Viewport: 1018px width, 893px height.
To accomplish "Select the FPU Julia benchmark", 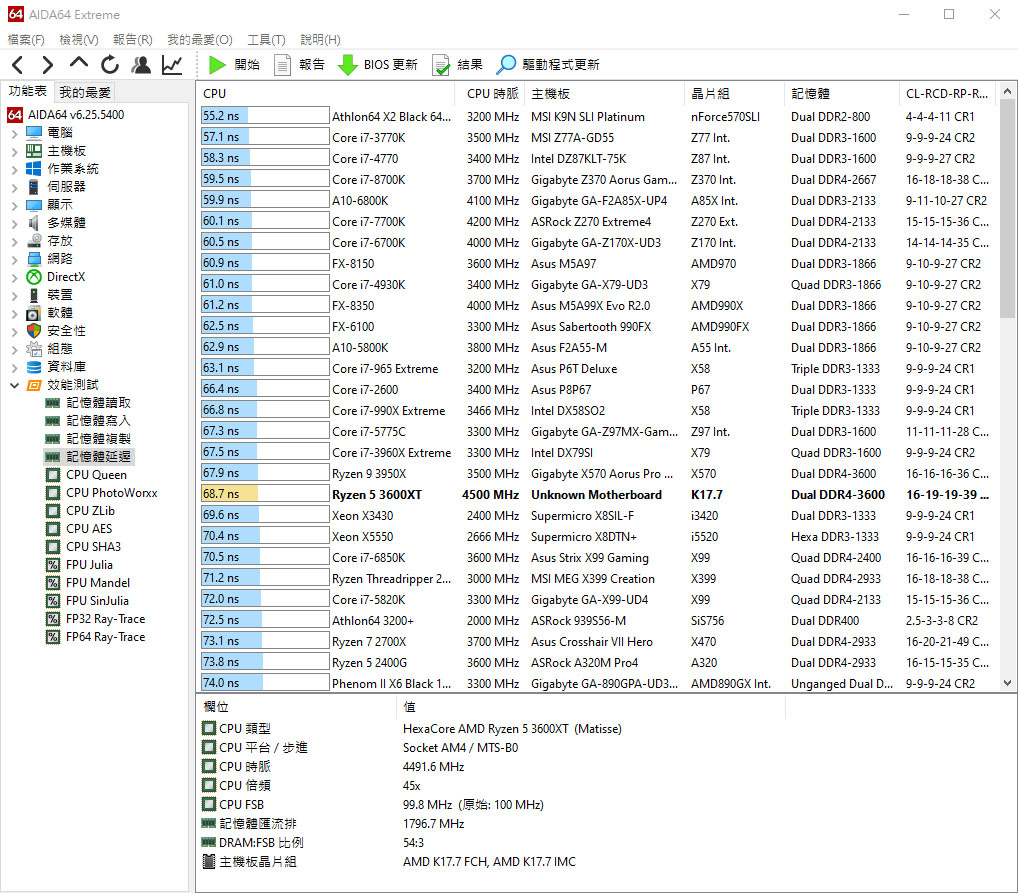I will (x=89, y=565).
